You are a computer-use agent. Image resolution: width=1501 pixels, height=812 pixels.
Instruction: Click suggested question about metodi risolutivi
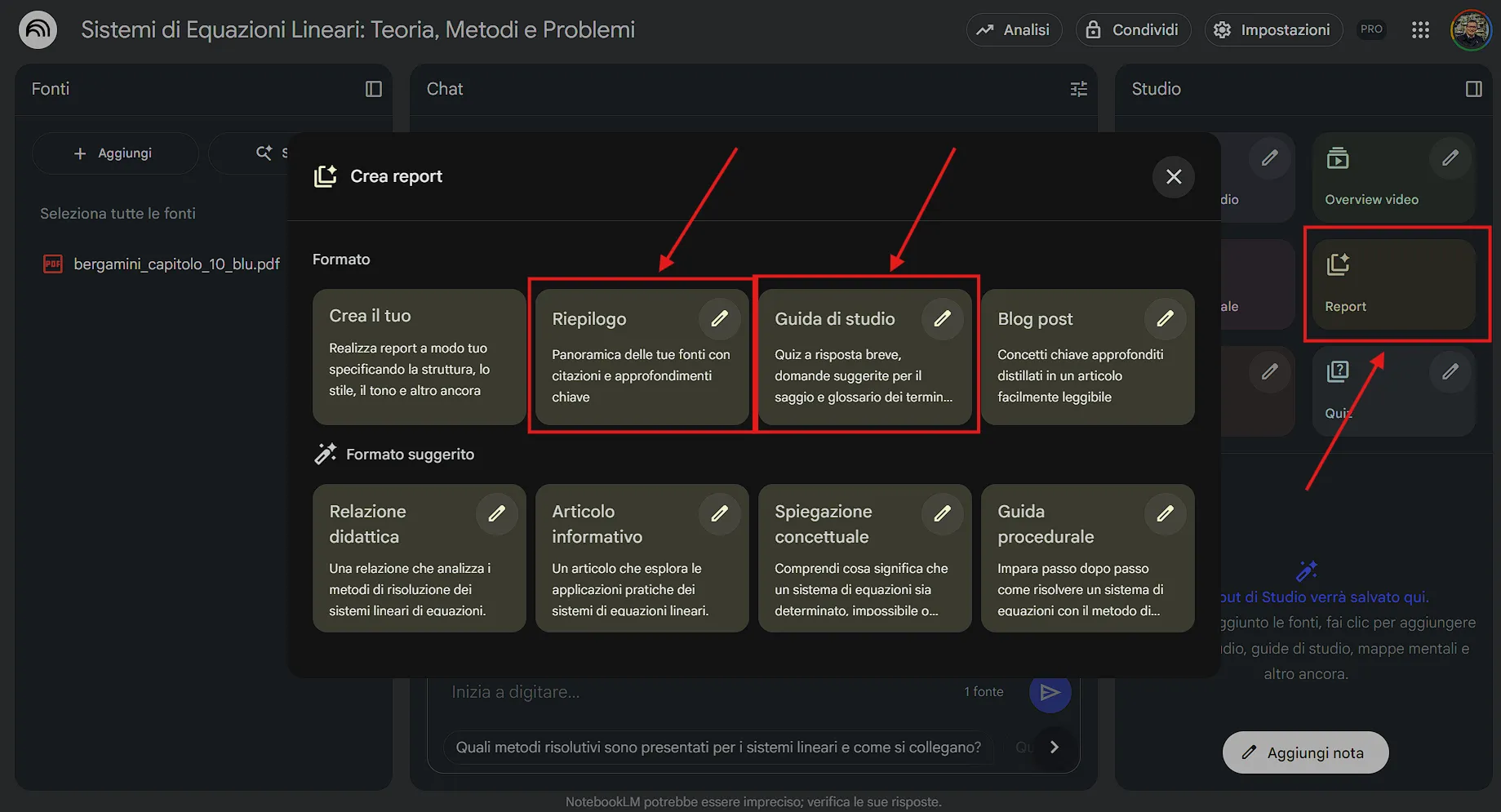click(718, 747)
